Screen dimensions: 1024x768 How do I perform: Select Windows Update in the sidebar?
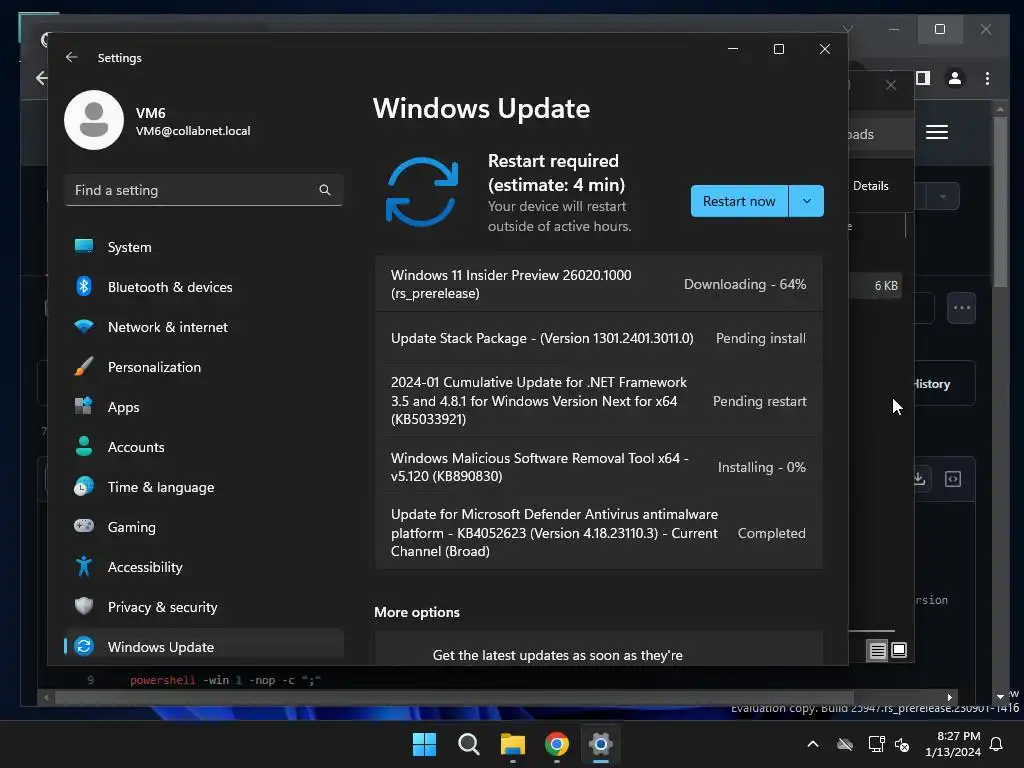(x=204, y=647)
